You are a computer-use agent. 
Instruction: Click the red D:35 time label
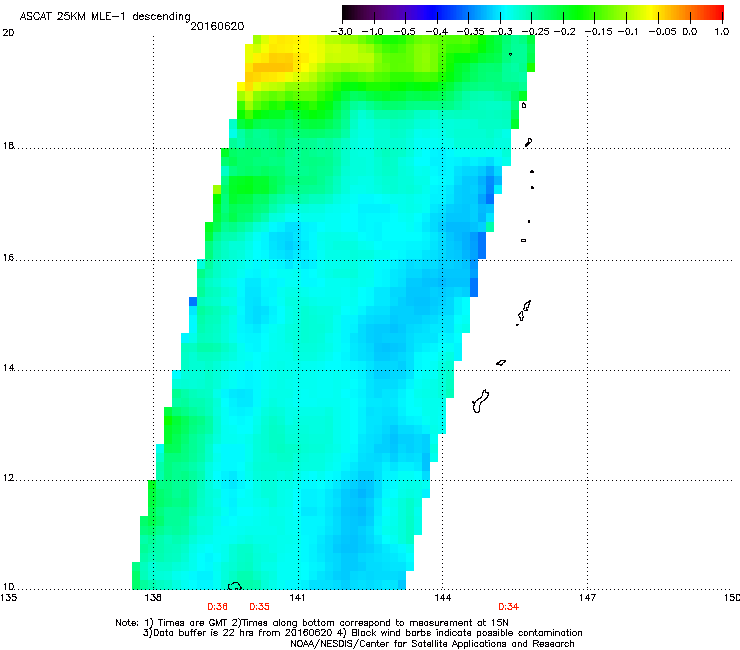(260, 607)
